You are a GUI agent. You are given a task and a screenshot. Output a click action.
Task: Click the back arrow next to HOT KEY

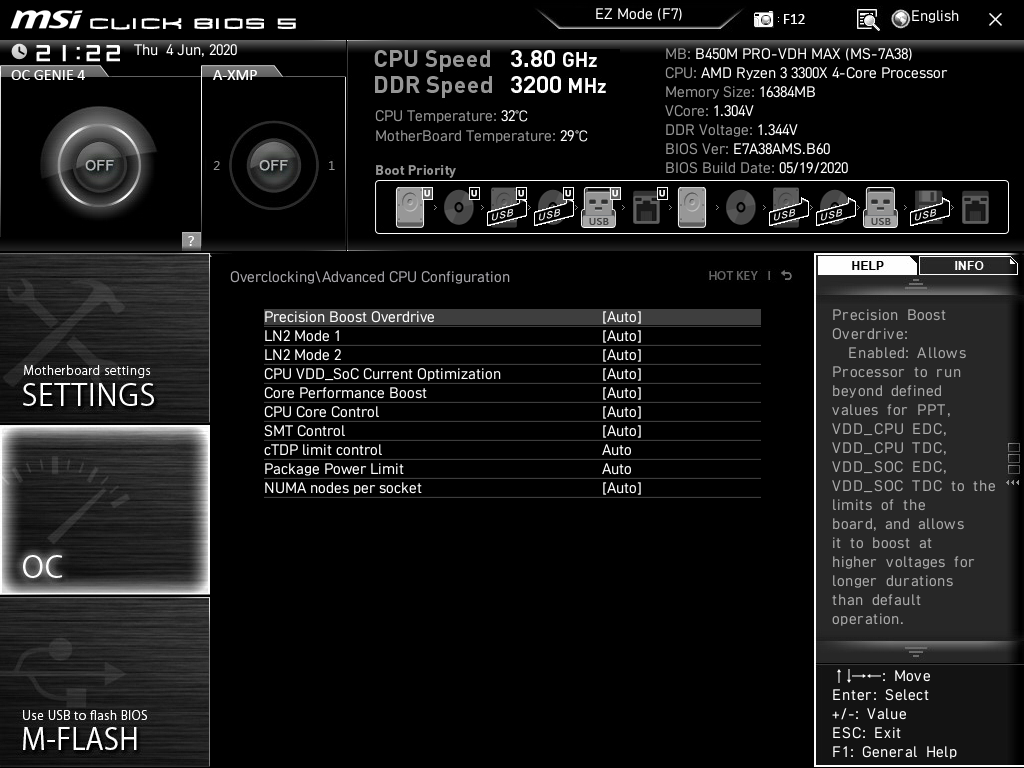pos(787,276)
